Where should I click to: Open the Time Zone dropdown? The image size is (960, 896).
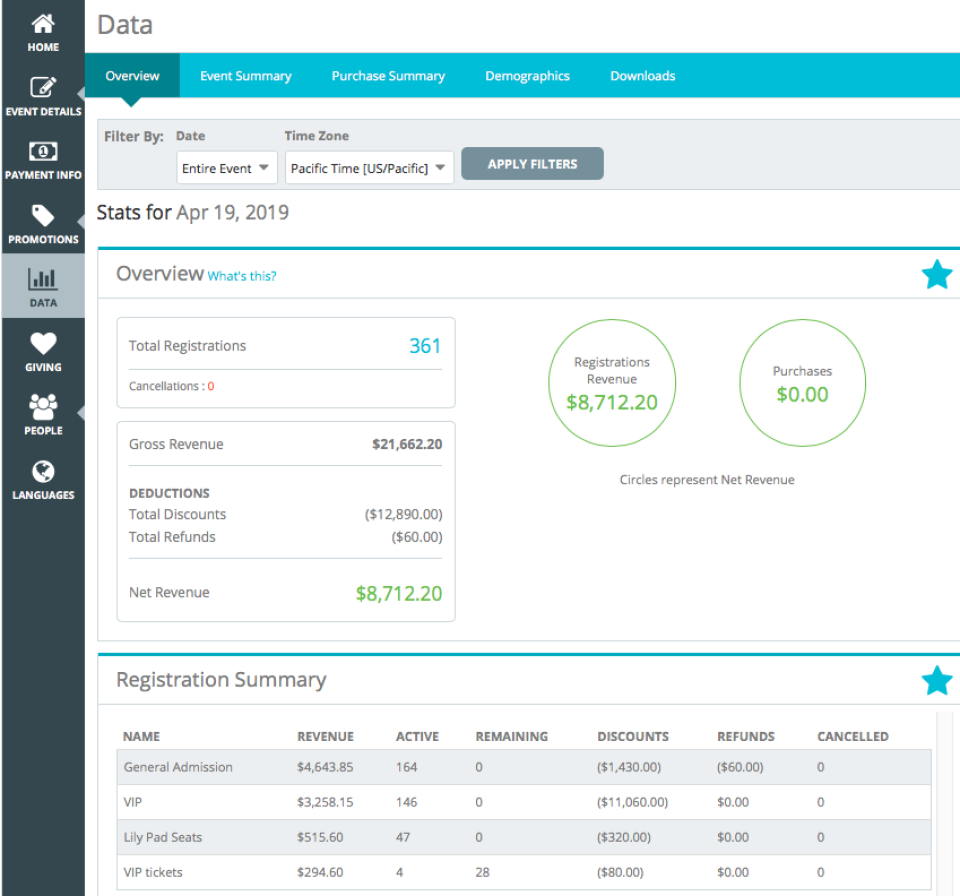368,168
